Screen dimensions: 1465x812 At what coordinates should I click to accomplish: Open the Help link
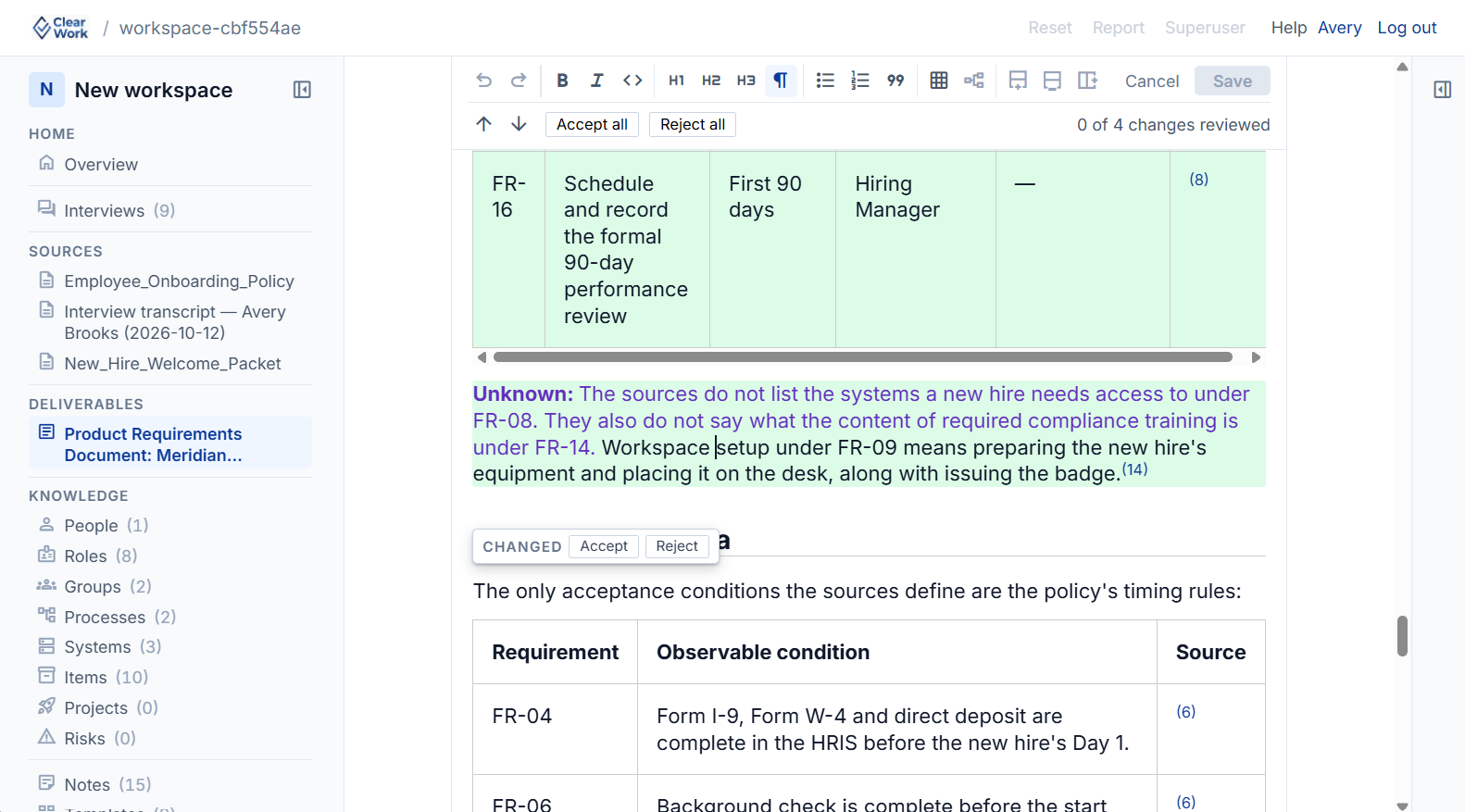[1288, 28]
